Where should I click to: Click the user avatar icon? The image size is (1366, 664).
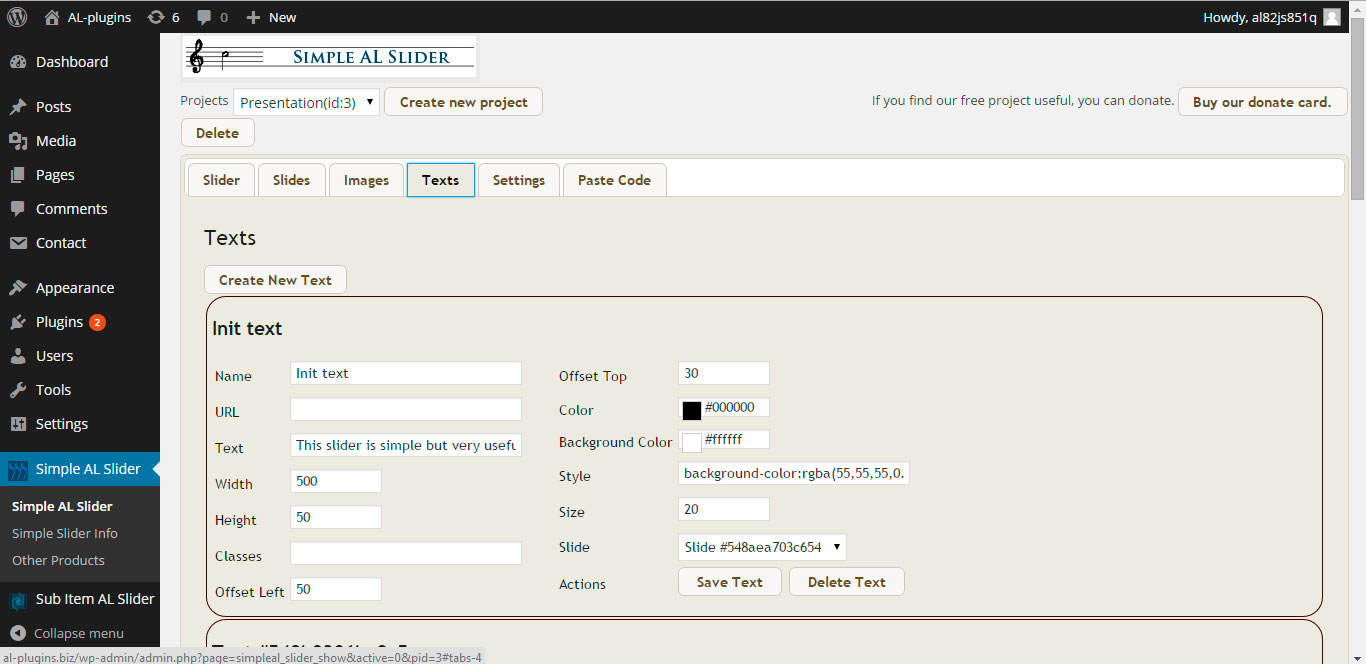pos(1332,17)
